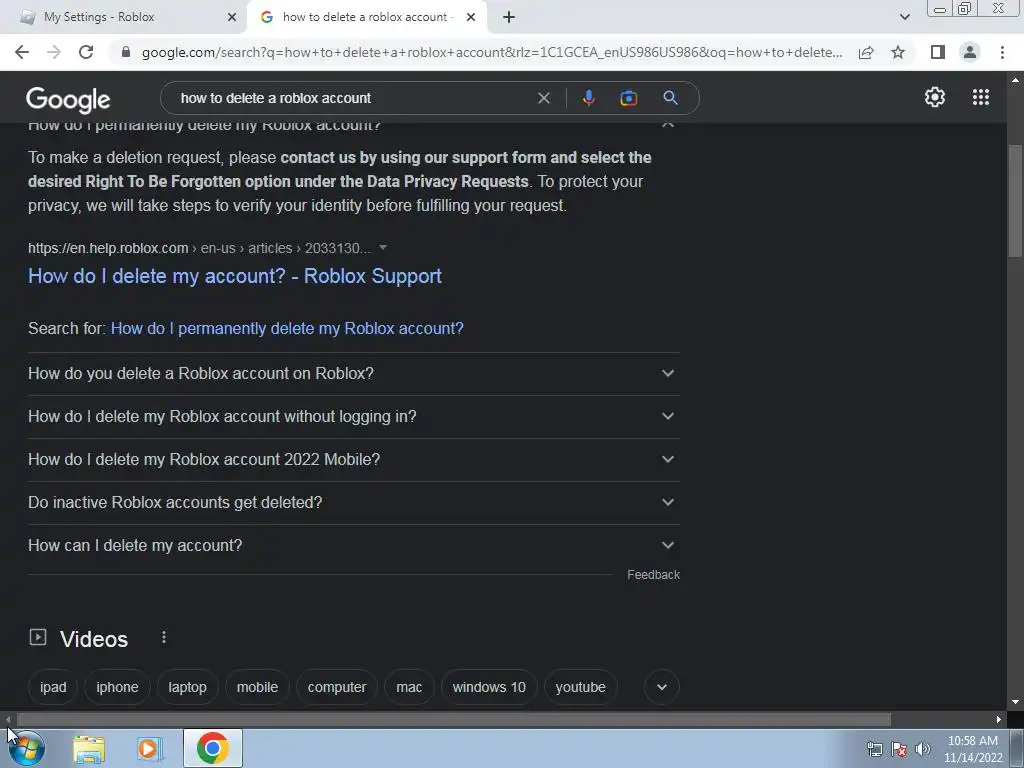The width and height of the screenshot is (1024, 768).
Task: Close the how to delete a roblox account tab
Action: pyautogui.click(x=471, y=18)
